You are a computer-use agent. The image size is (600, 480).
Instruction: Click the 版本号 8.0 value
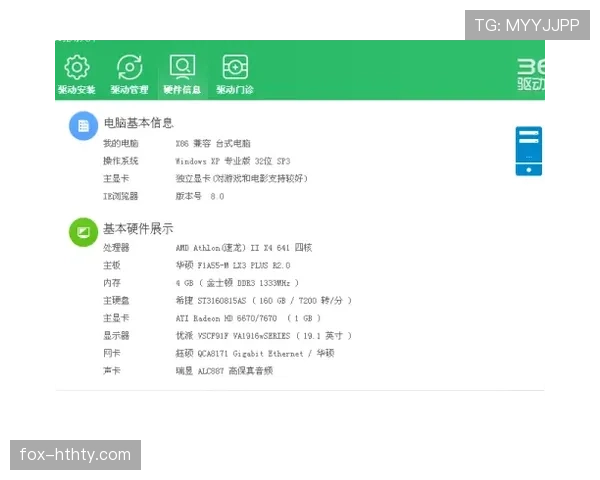(200, 196)
